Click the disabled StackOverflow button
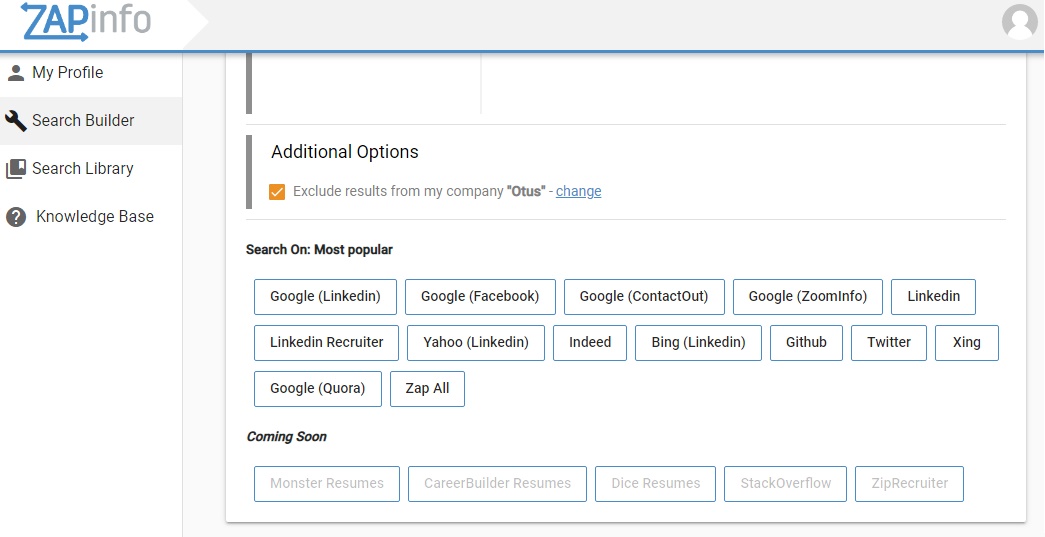The height and width of the screenshot is (537, 1045). [786, 484]
